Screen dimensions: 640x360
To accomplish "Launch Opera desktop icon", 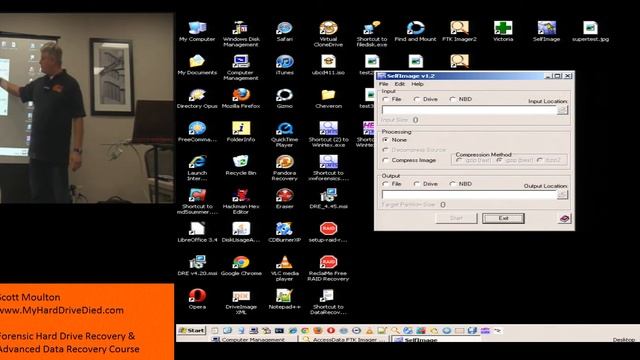I will pos(197,299).
